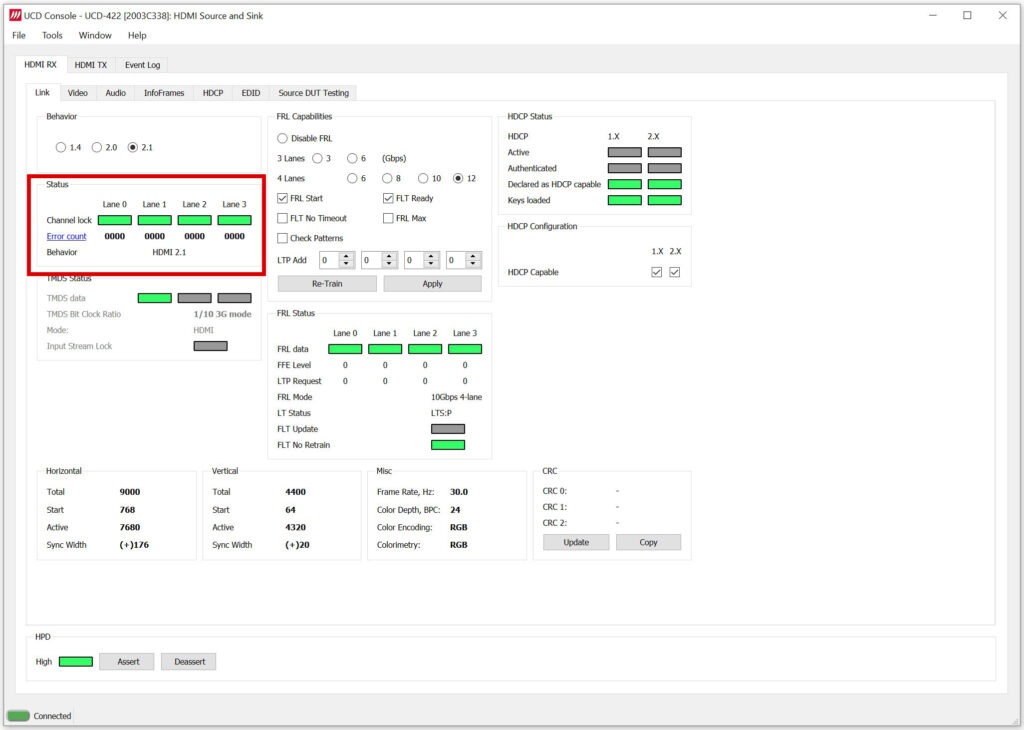Increment the first LTP Add value spinner
Screen dimensions: 1024x730
pos(347,255)
